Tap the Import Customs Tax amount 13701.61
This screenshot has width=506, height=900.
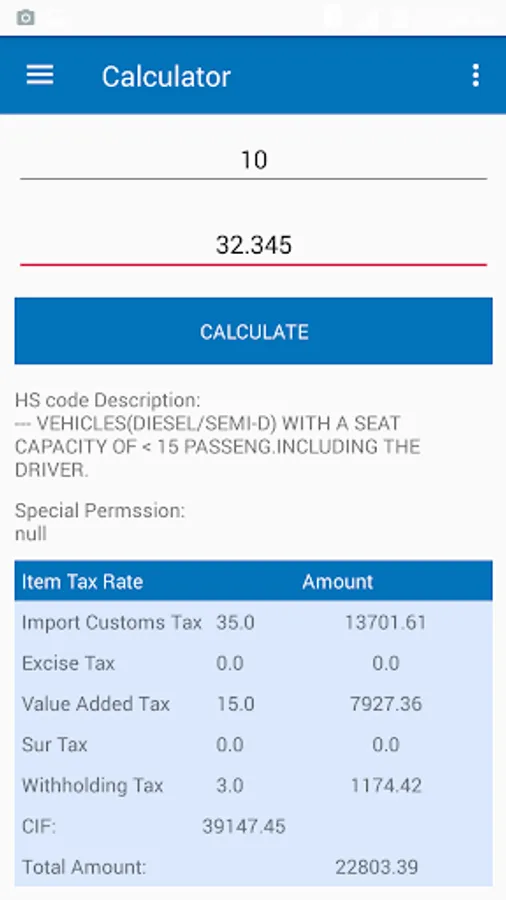point(386,622)
